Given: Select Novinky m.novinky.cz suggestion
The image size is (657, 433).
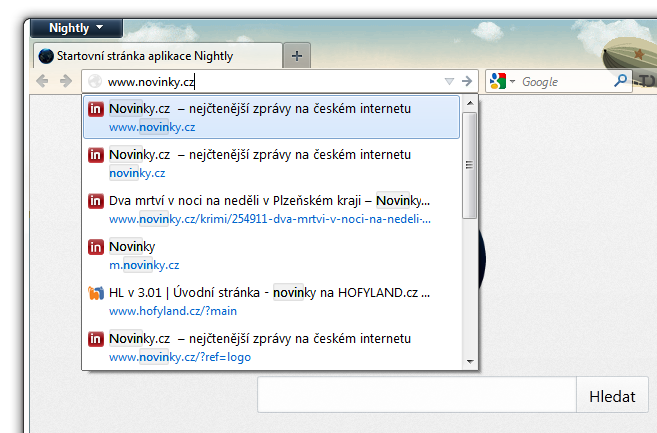Looking at the screenshot, I should (272, 255).
